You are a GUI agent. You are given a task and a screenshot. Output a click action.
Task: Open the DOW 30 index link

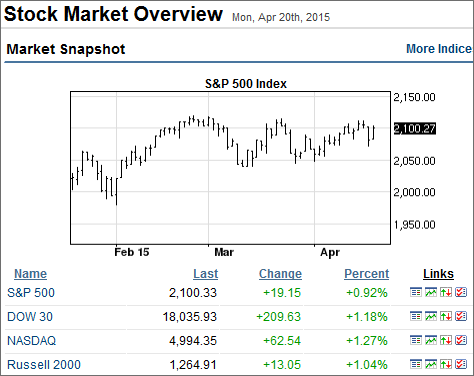point(30,317)
